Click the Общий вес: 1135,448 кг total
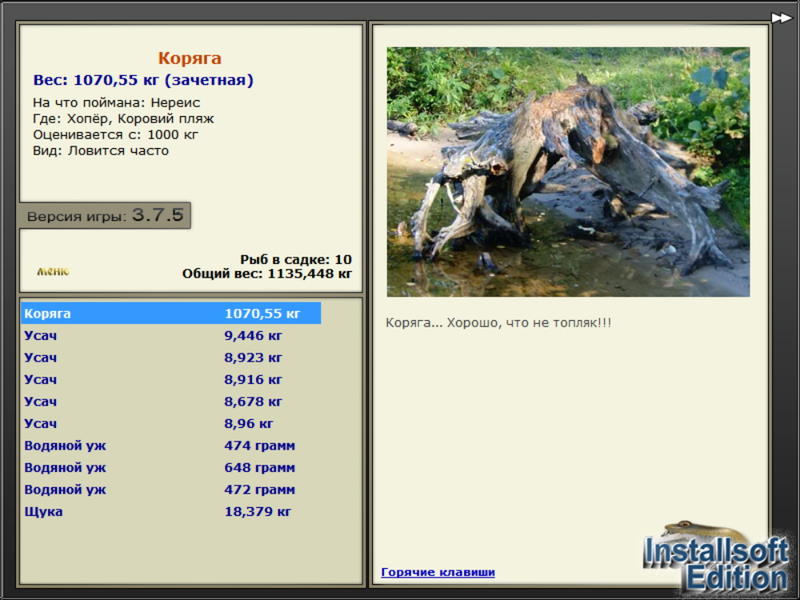 pyautogui.click(x=267, y=273)
